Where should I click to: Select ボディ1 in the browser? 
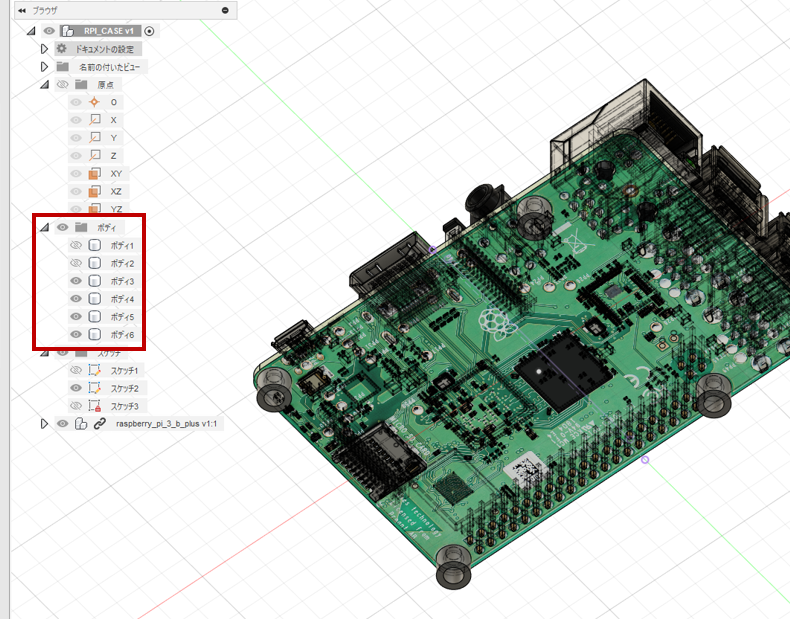tap(122, 246)
